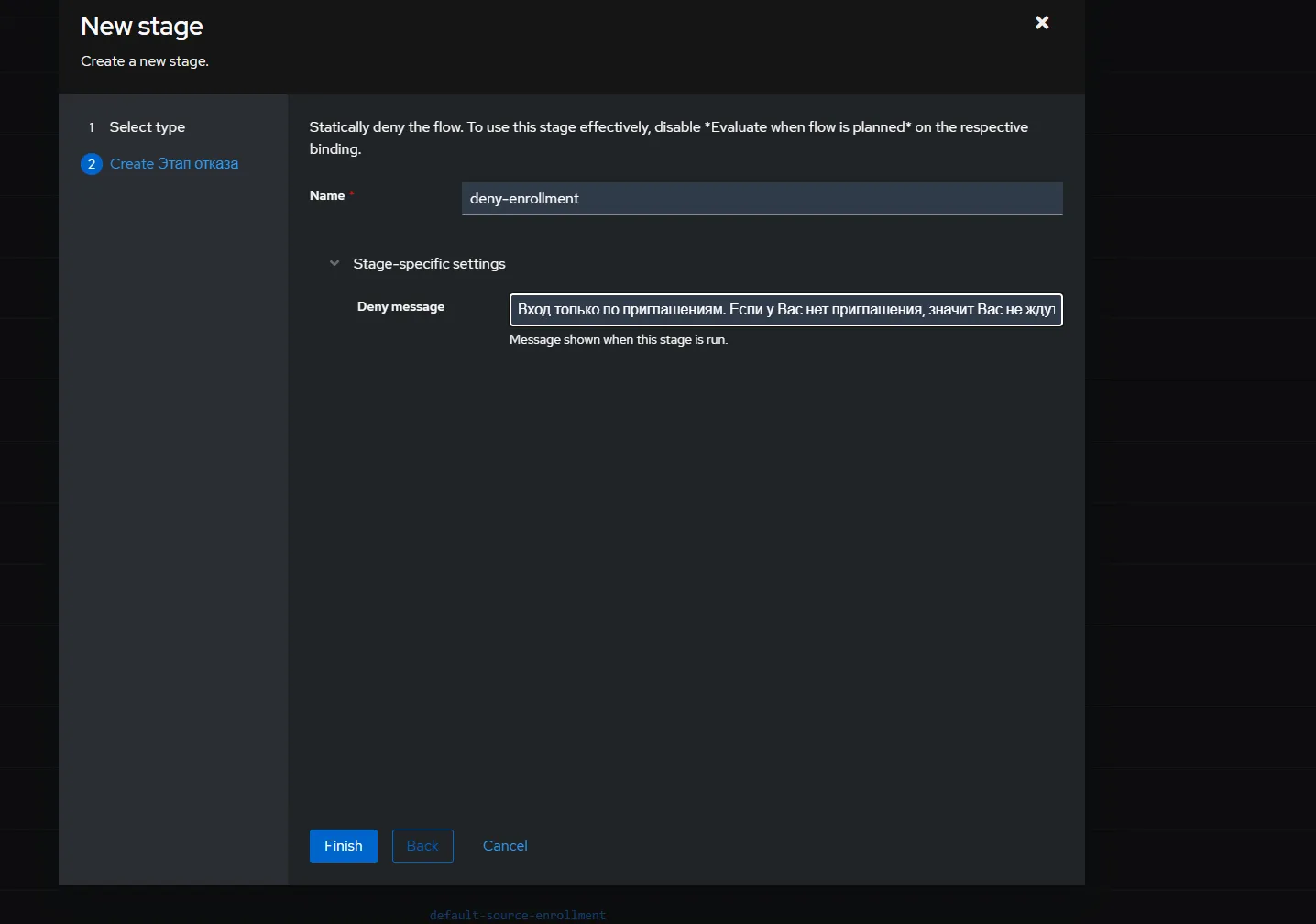Click the Name field containing deny-enrollment
The width and height of the screenshot is (1316, 924).
pyautogui.click(x=762, y=199)
